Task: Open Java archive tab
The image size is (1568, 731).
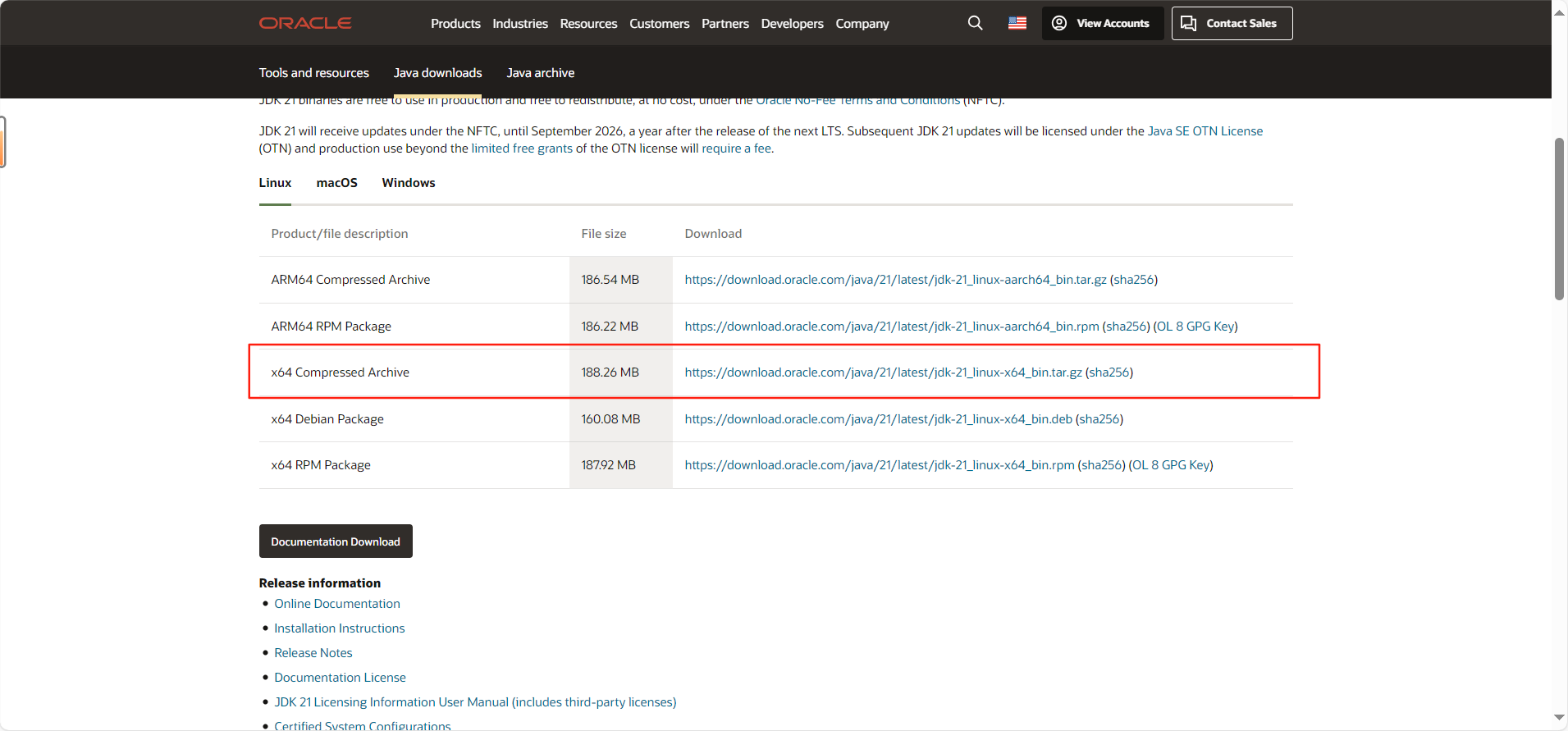Action: [x=541, y=73]
